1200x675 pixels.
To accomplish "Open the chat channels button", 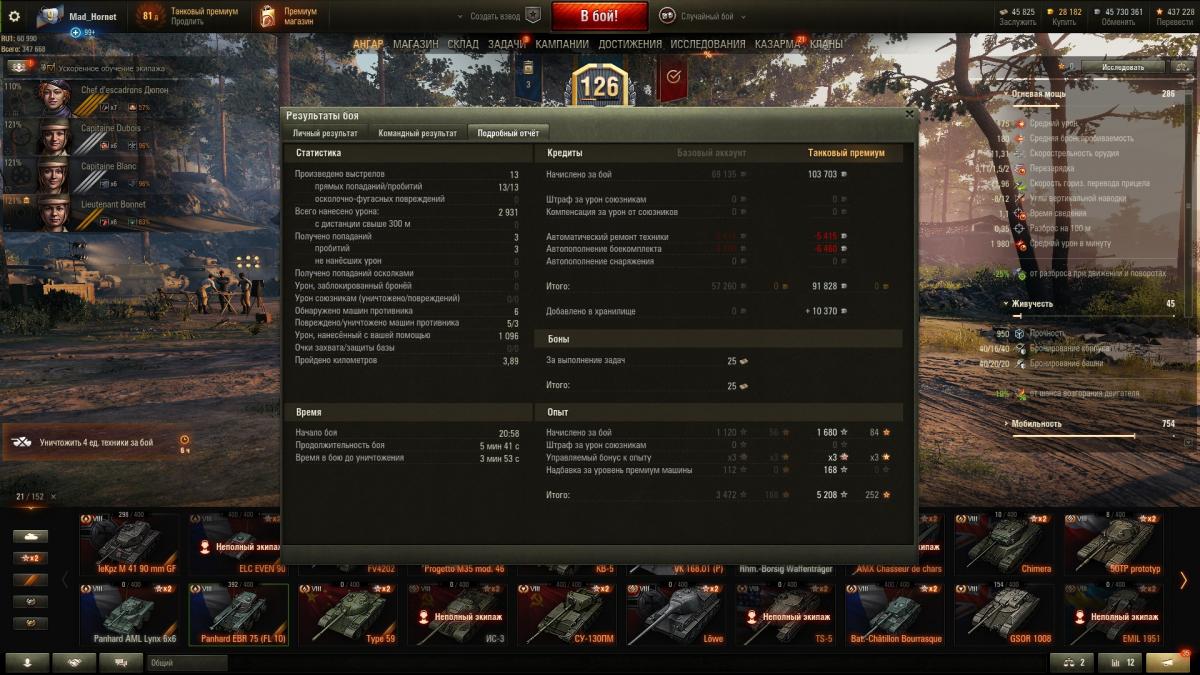I will [121, 662].
